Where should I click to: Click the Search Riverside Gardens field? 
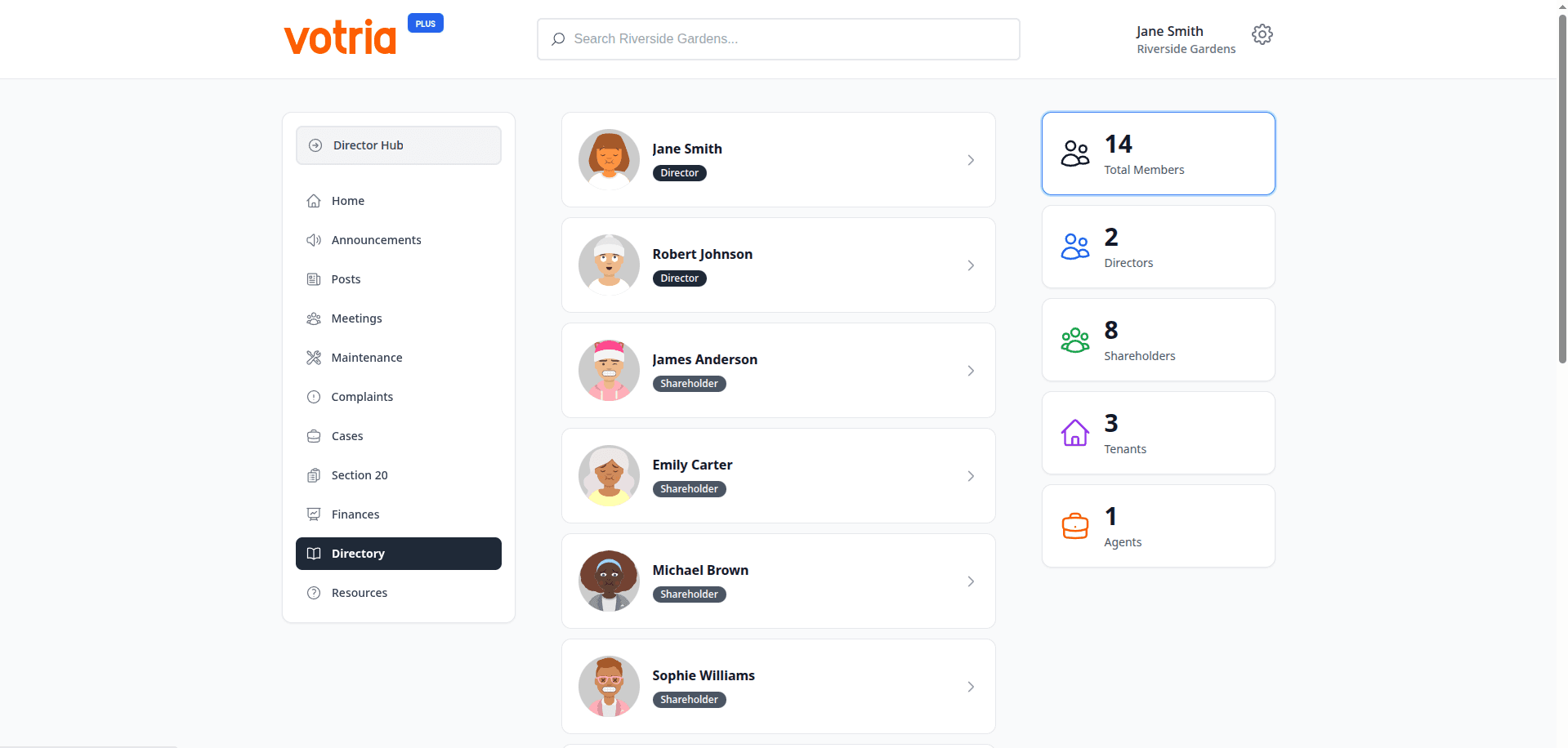click(777, 38)
